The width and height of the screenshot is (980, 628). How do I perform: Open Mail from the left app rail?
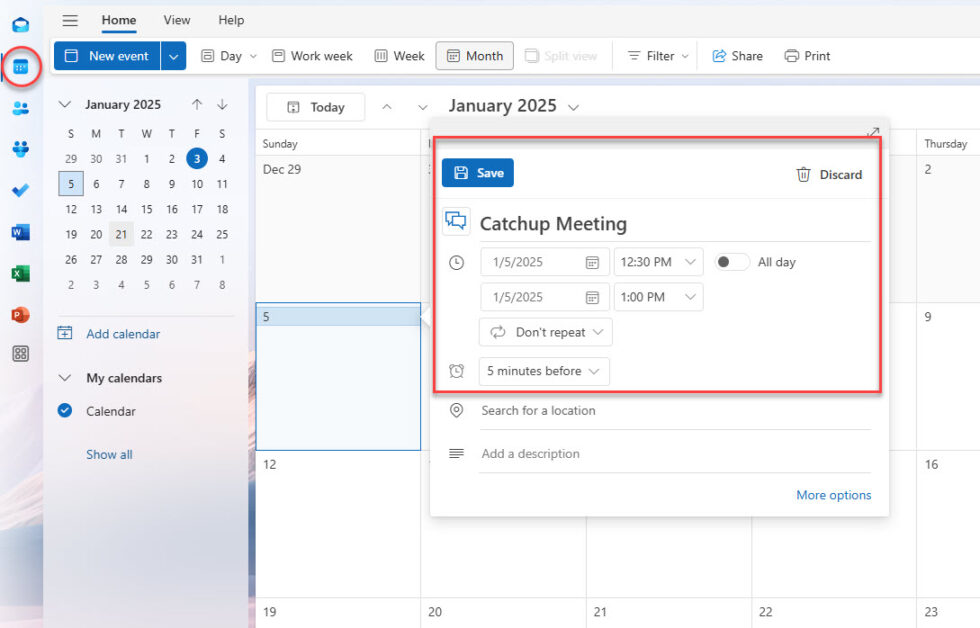21,25
